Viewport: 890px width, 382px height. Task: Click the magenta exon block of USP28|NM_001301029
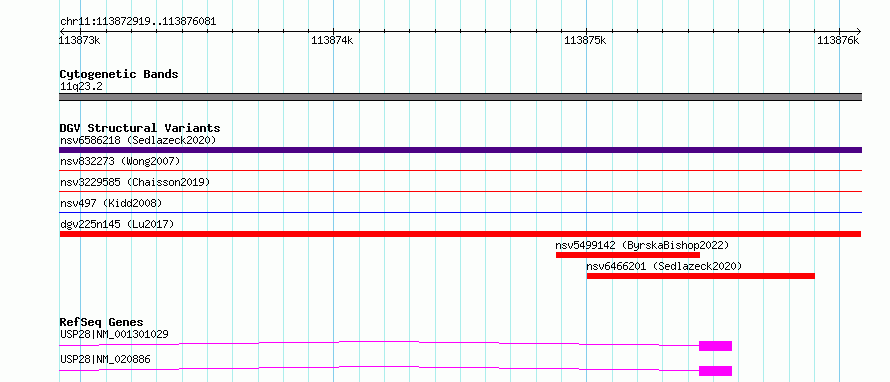tap(715, 346)
